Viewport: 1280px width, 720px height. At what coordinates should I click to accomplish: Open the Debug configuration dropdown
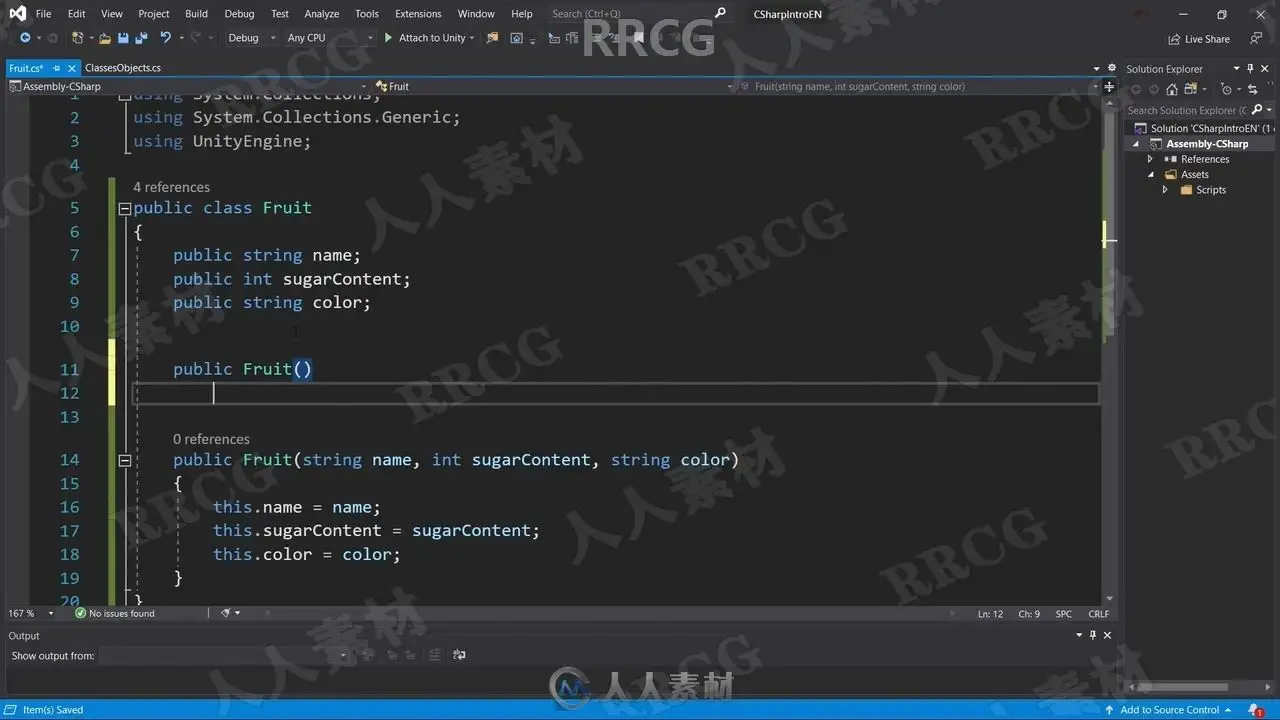coord(251,38)
